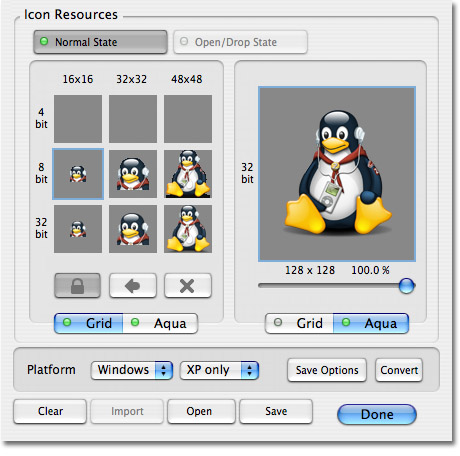Click the Save button
Viewport: 460px width, 456px height.
coord(276,411)
